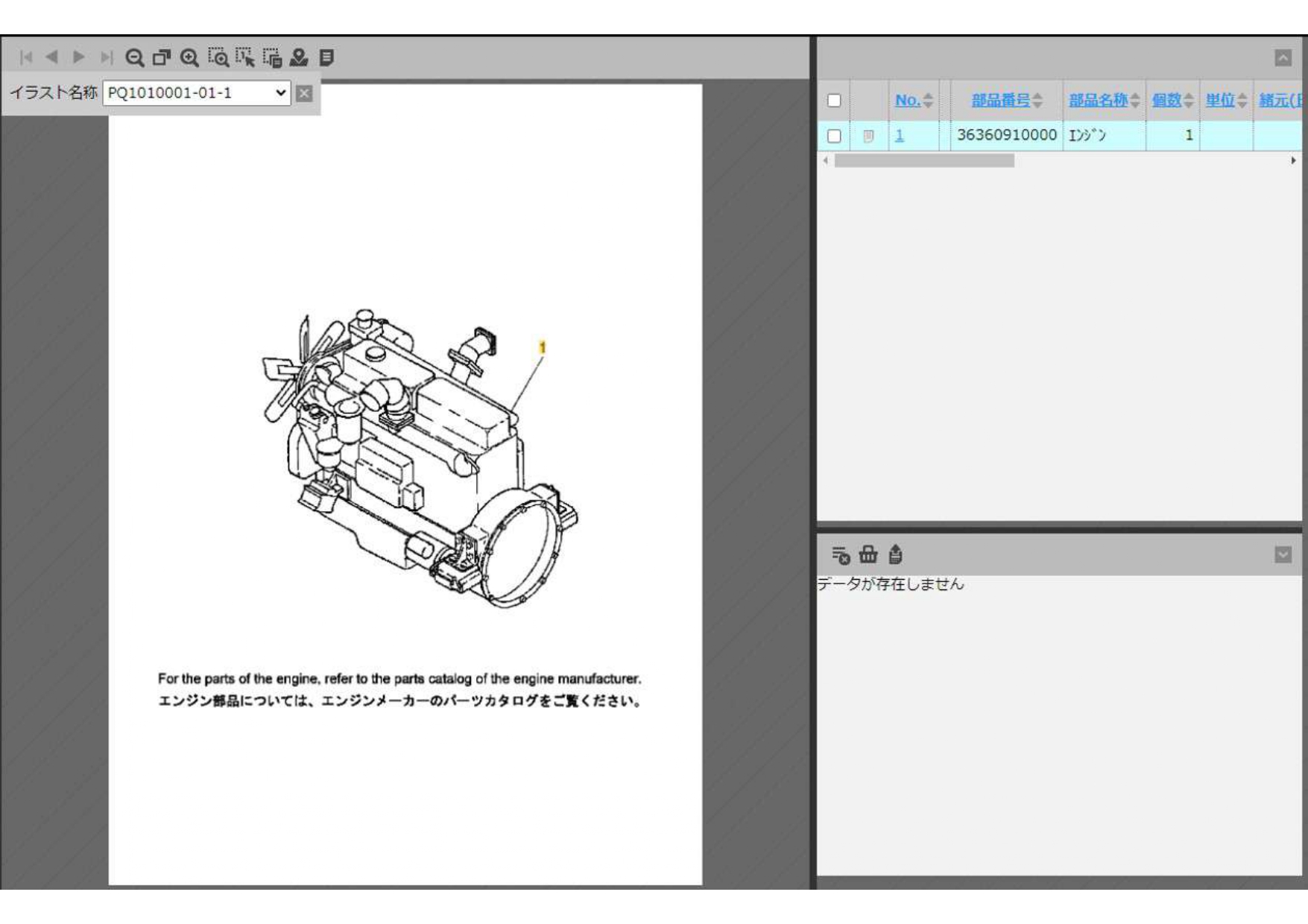
Task: Click the overlapping-squares fit window icon
Action: click(x=162, y=57)
